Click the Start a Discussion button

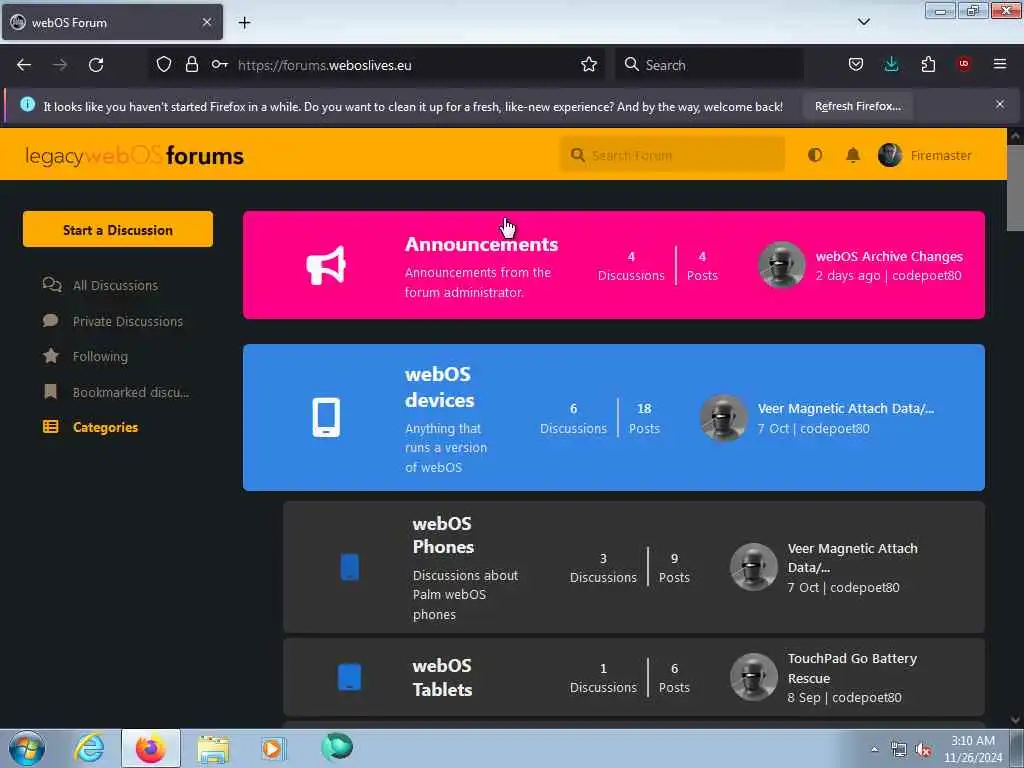coord(118,229)
